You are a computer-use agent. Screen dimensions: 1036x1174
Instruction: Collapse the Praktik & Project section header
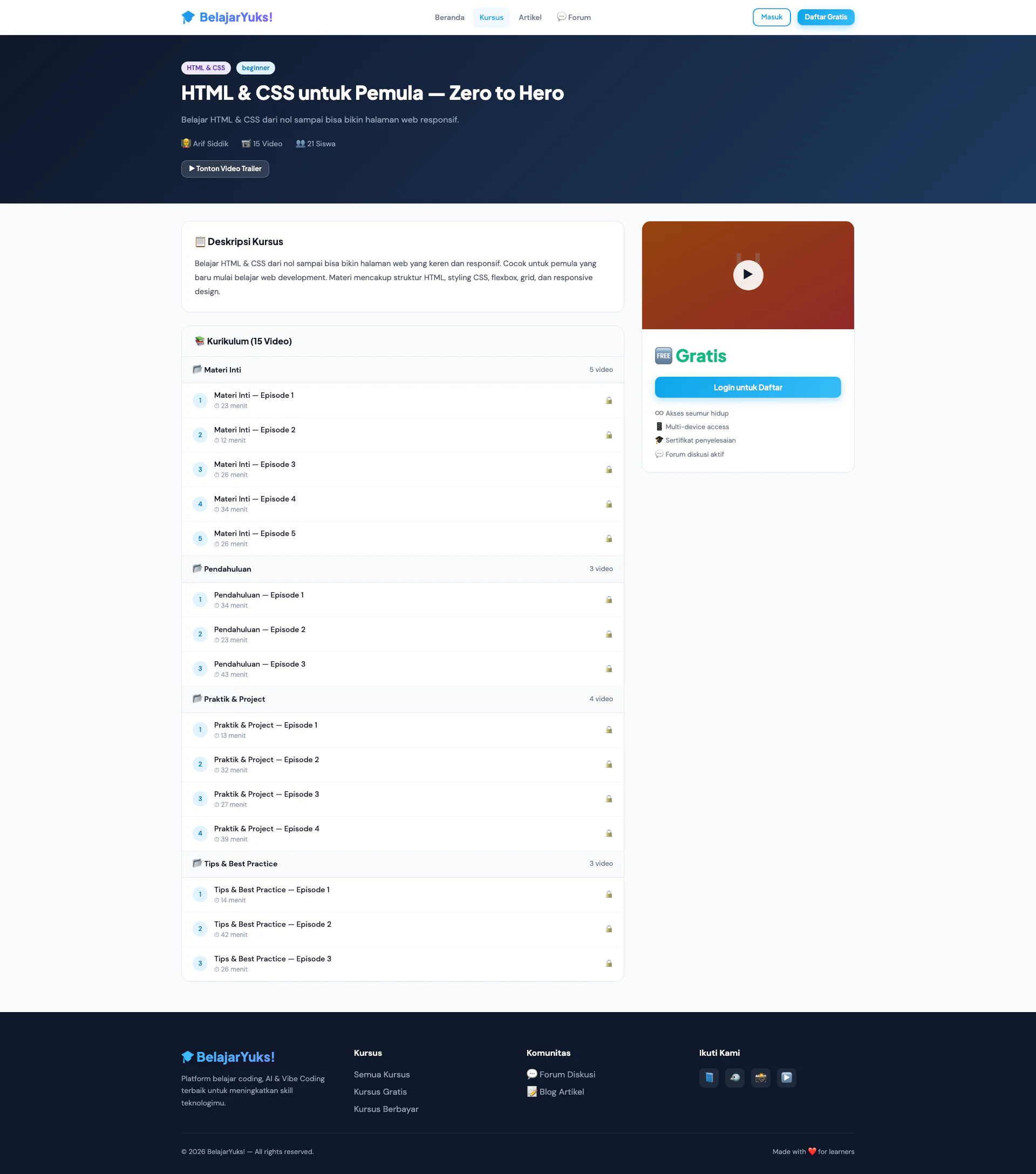coord(403,699)
